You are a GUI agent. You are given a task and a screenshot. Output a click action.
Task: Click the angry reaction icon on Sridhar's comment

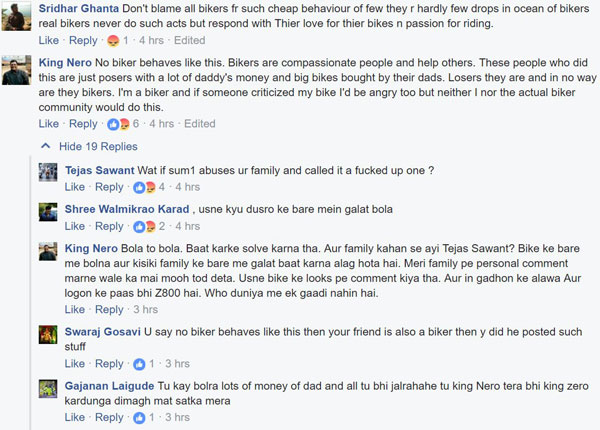[x=112, y=41]
